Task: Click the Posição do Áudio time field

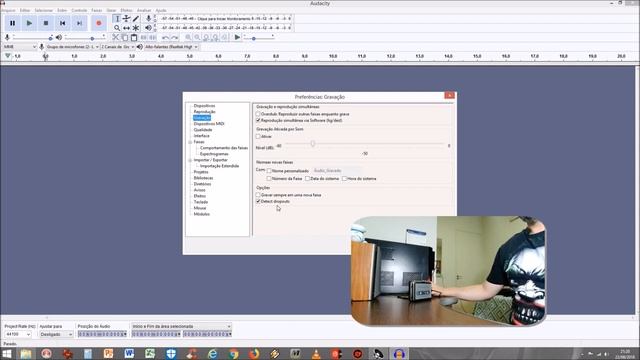Action: (102, 334)
